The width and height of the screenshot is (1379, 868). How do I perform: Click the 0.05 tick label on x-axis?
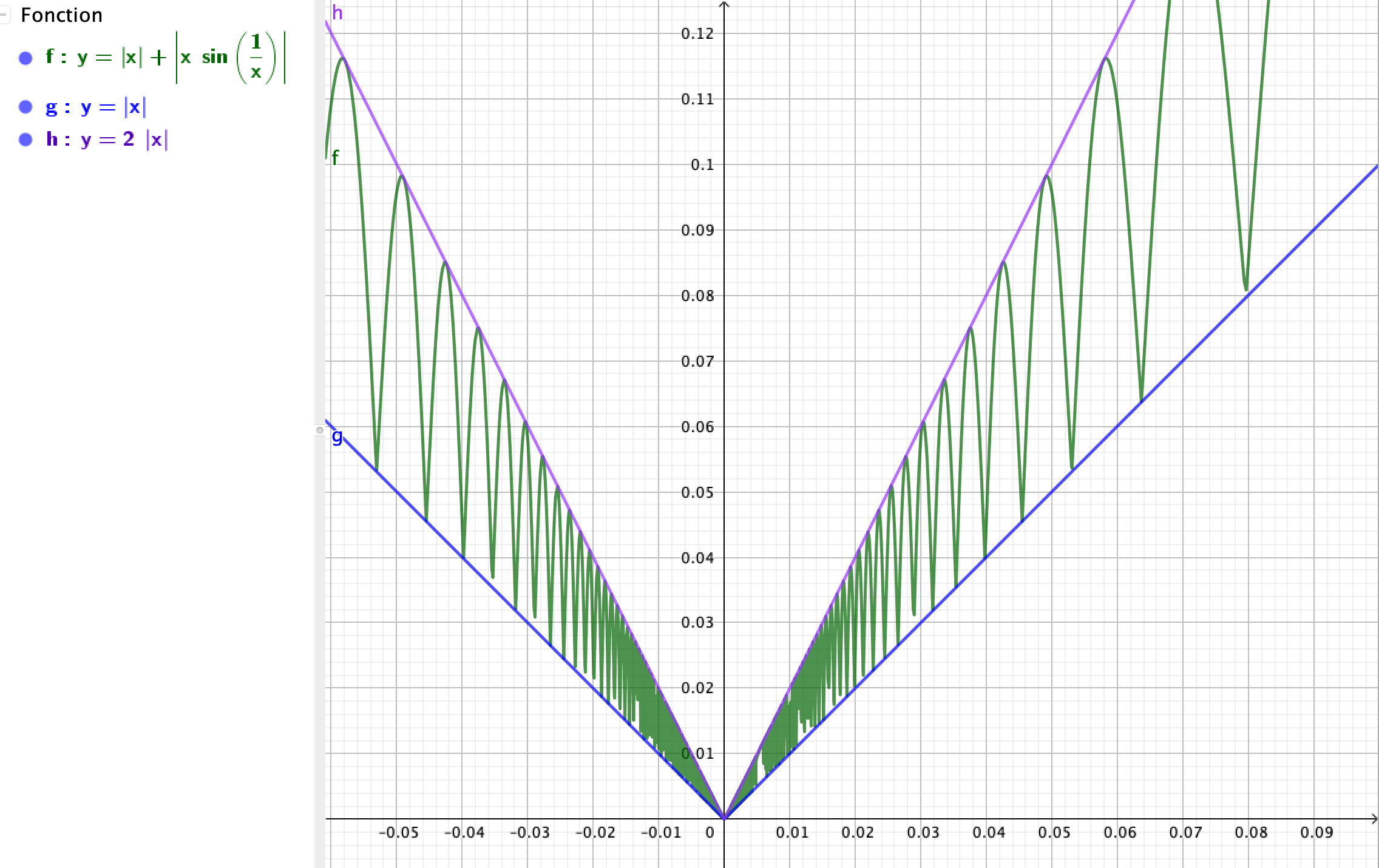tap(1054, 833)
